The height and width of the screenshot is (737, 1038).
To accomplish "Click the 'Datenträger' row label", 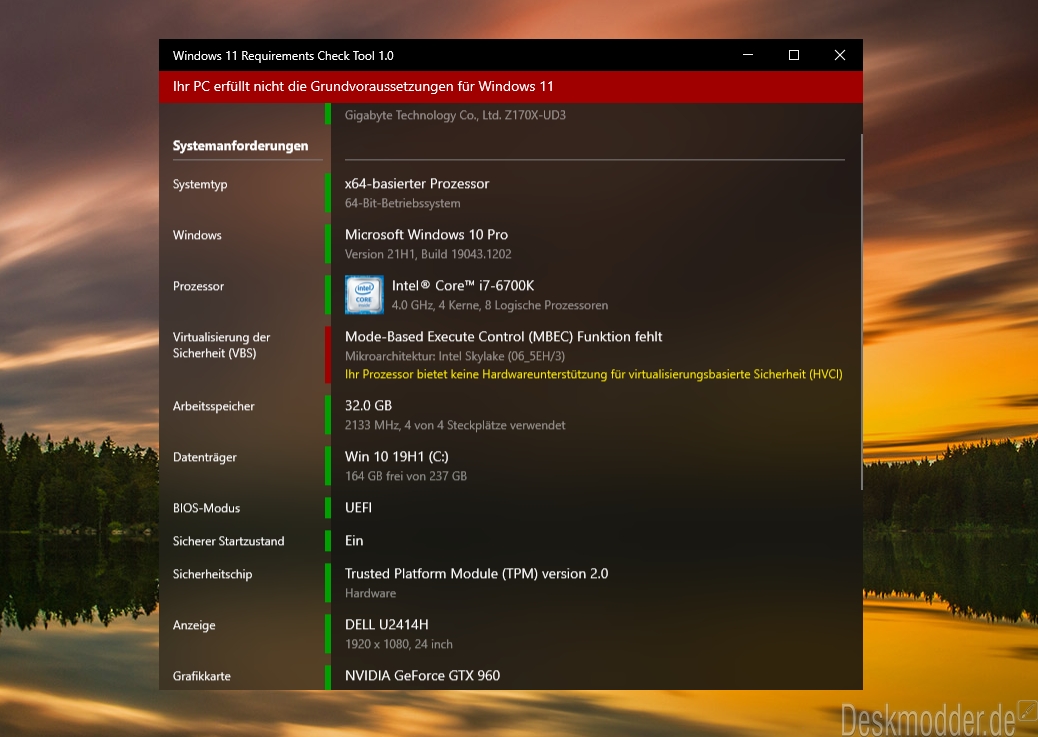I will [x=205, y=457].
